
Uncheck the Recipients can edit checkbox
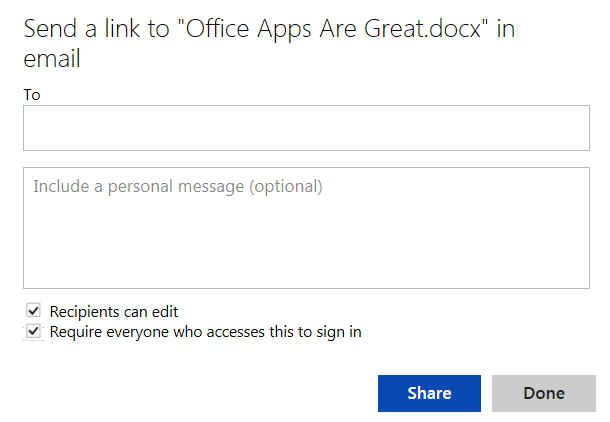tap(34, 312)
